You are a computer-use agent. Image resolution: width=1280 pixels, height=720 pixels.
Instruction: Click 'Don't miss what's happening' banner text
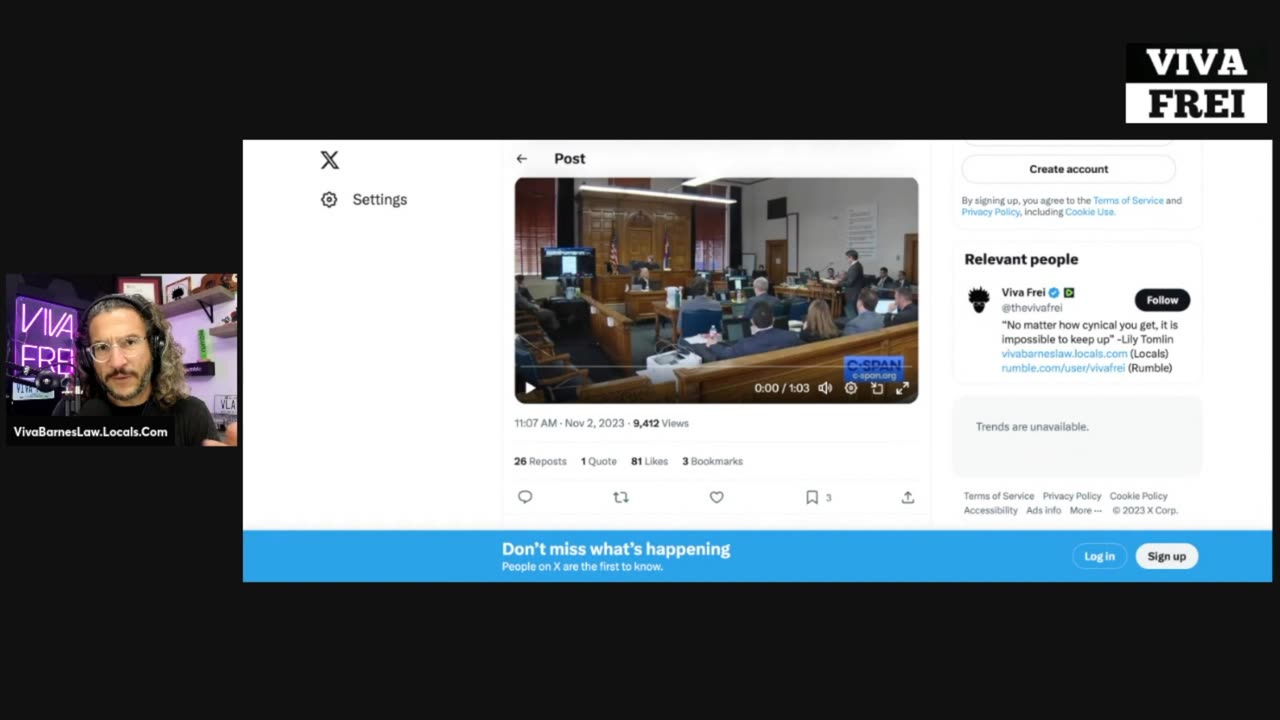616,549
